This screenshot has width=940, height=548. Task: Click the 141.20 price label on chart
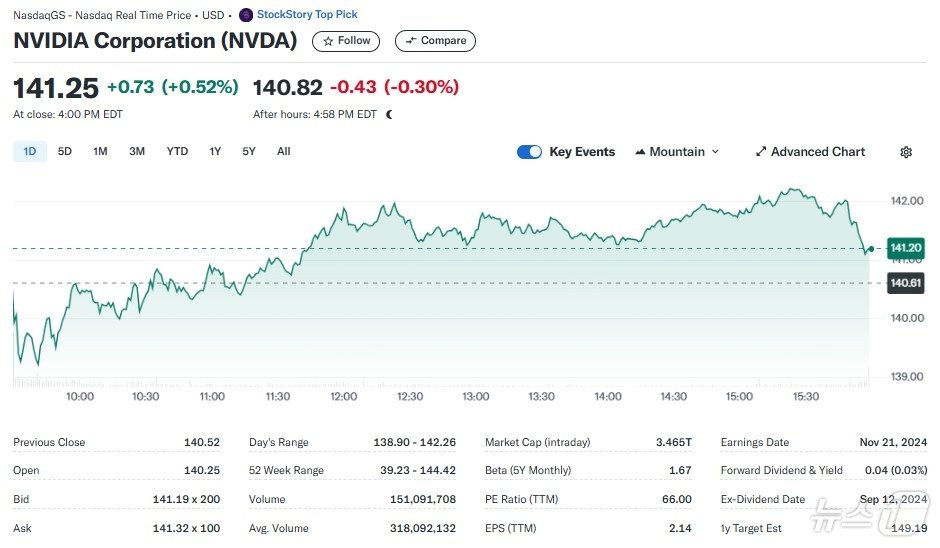click(x=905, y=248)
